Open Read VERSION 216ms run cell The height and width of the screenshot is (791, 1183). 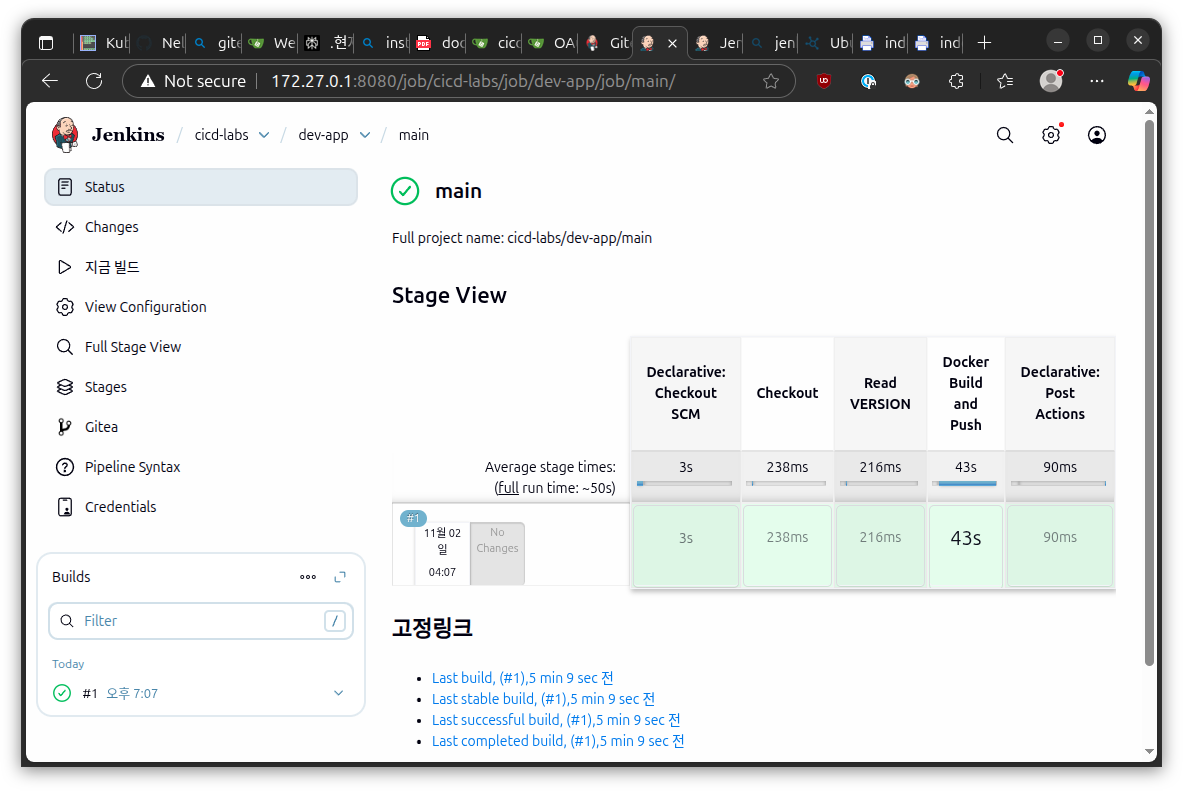pyautogui.click(x=880, y=546)
